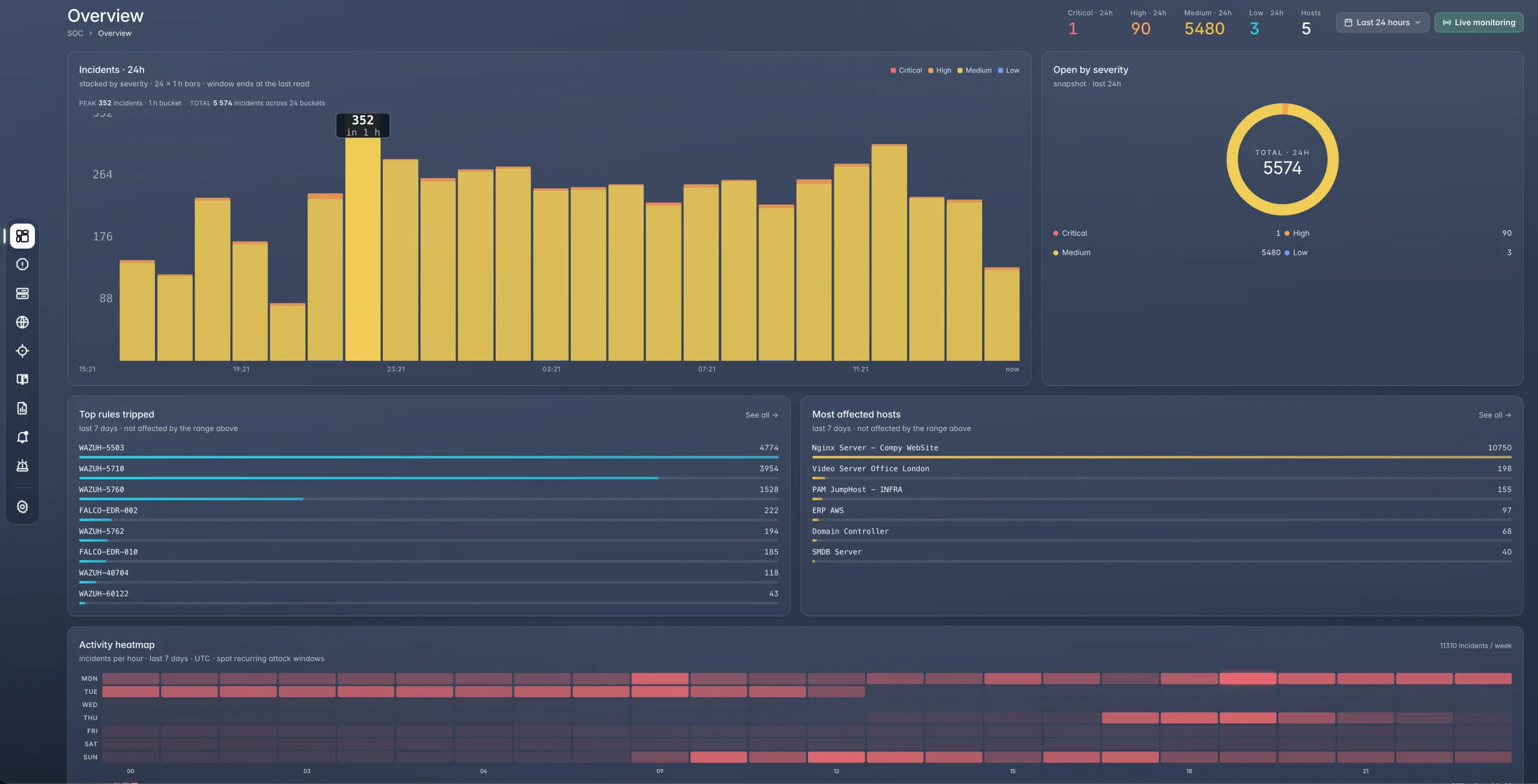Select rule 'WAZUH-5503' in Top rules tripped
This screenshot has height=784, width=1538.
pyautogui.click(x=102, y=448)
